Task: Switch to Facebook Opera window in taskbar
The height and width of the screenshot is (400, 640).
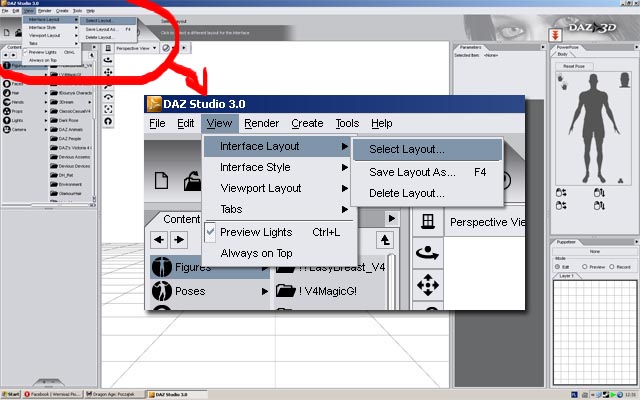Action: point(53,394)
